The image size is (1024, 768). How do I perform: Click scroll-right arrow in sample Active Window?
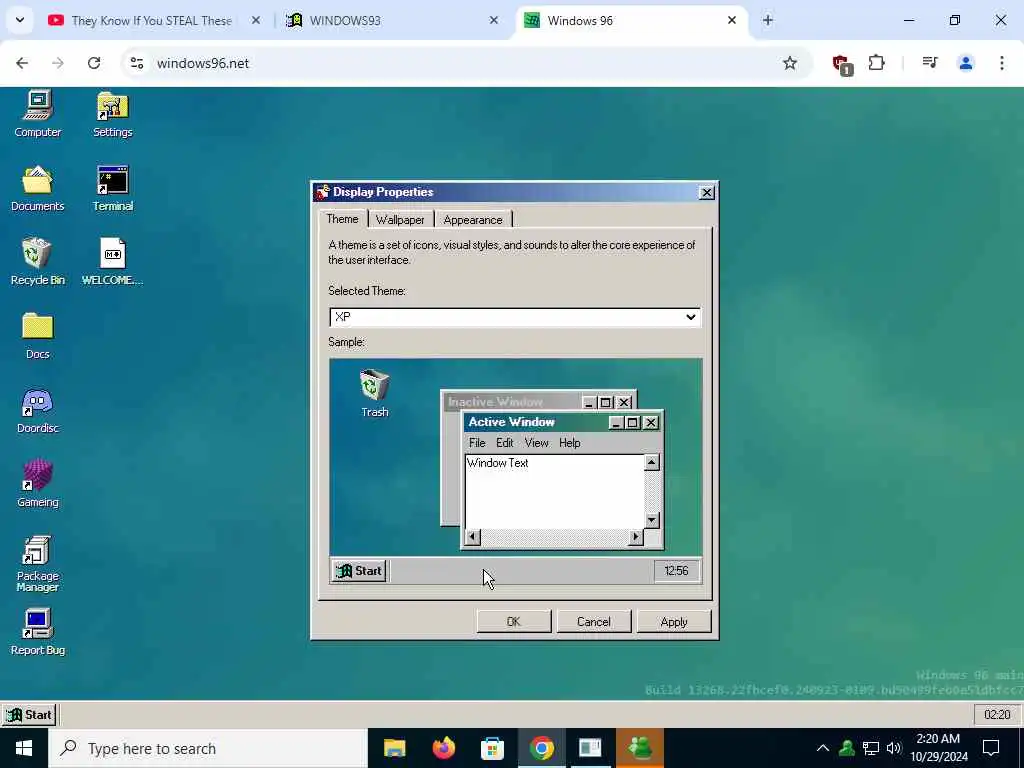coord(635,537)
